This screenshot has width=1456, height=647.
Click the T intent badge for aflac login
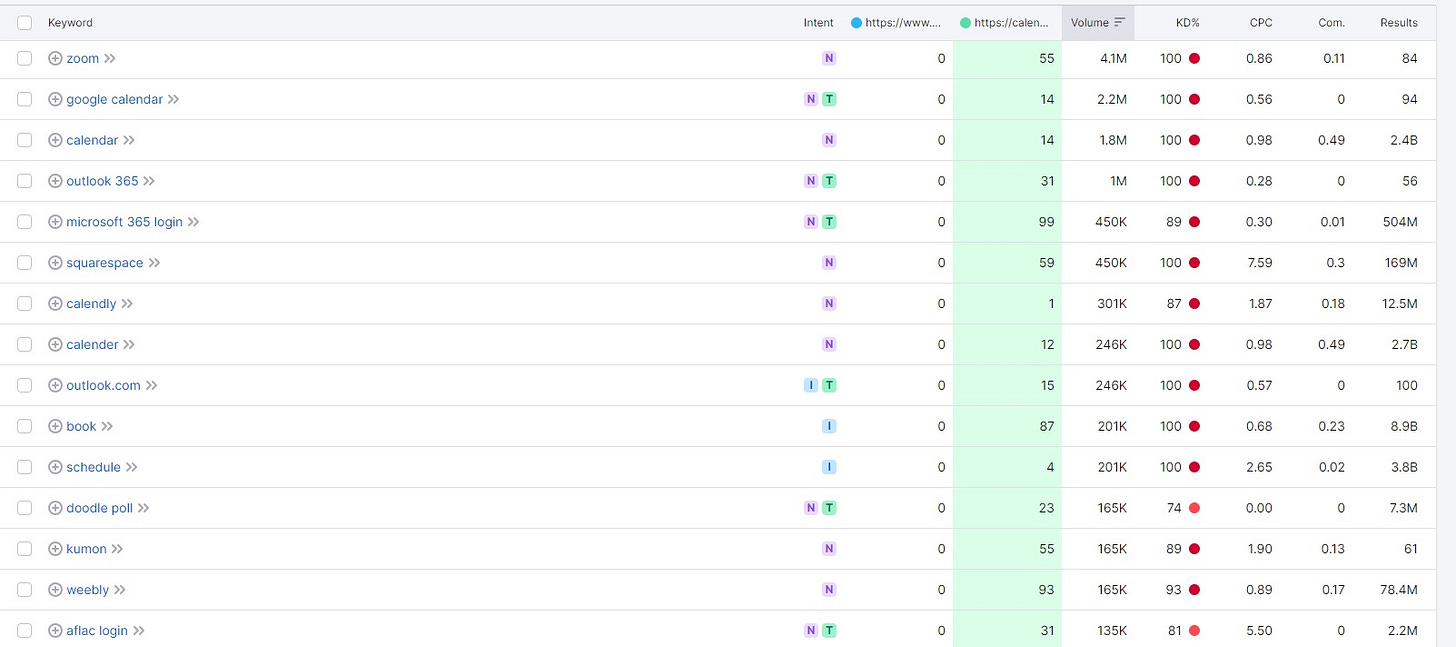(829, 631)
